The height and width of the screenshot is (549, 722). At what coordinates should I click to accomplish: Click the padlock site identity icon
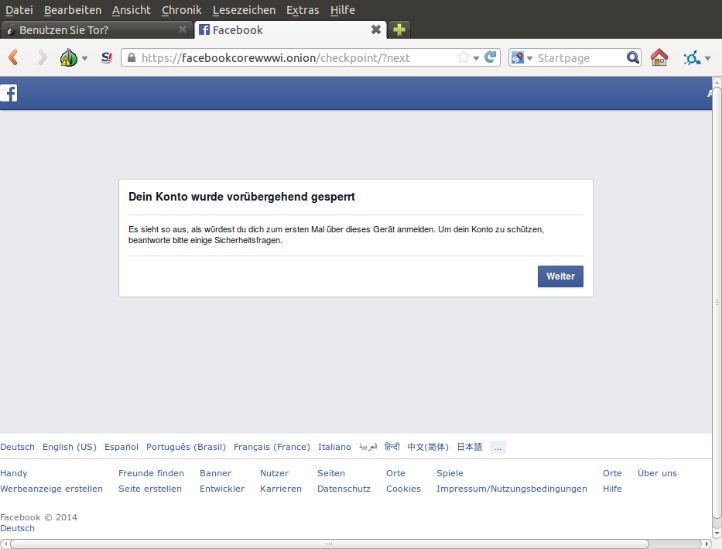point(131,58)
